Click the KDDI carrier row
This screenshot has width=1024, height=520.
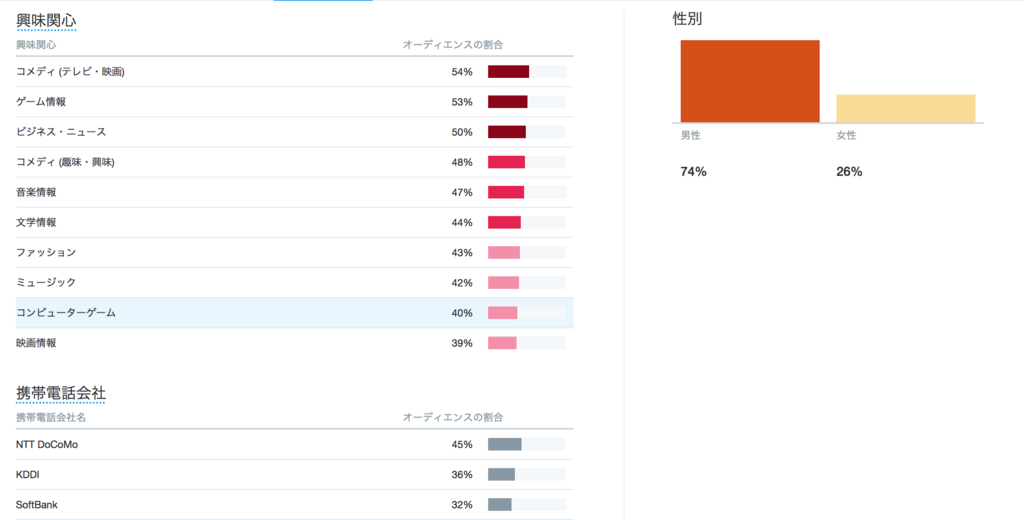tap(295, 474)
